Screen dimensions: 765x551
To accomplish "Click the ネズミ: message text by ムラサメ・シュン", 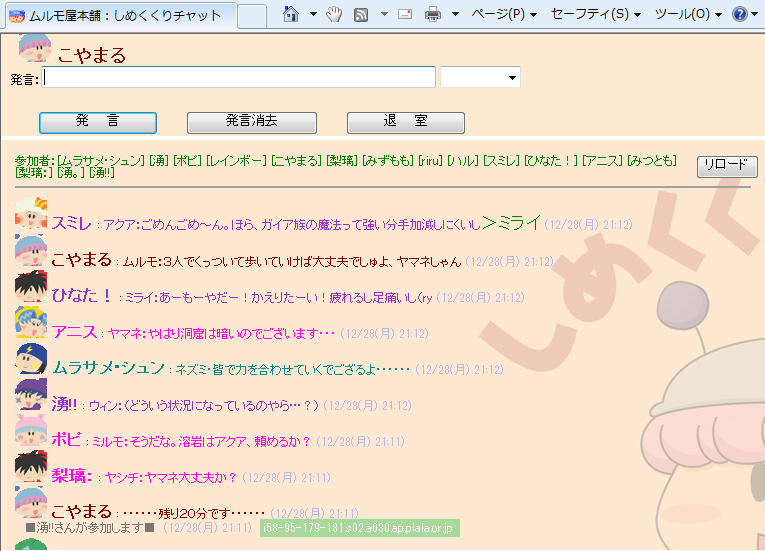I will pos(292,369).
